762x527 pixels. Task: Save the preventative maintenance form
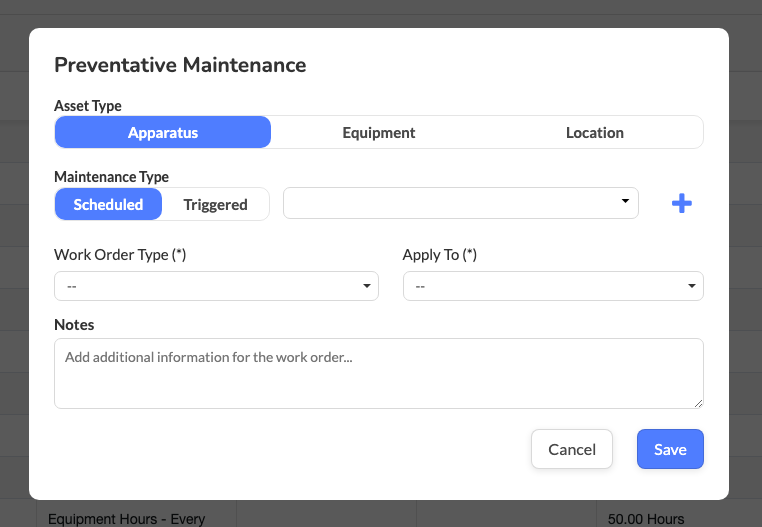coord(670,449)
